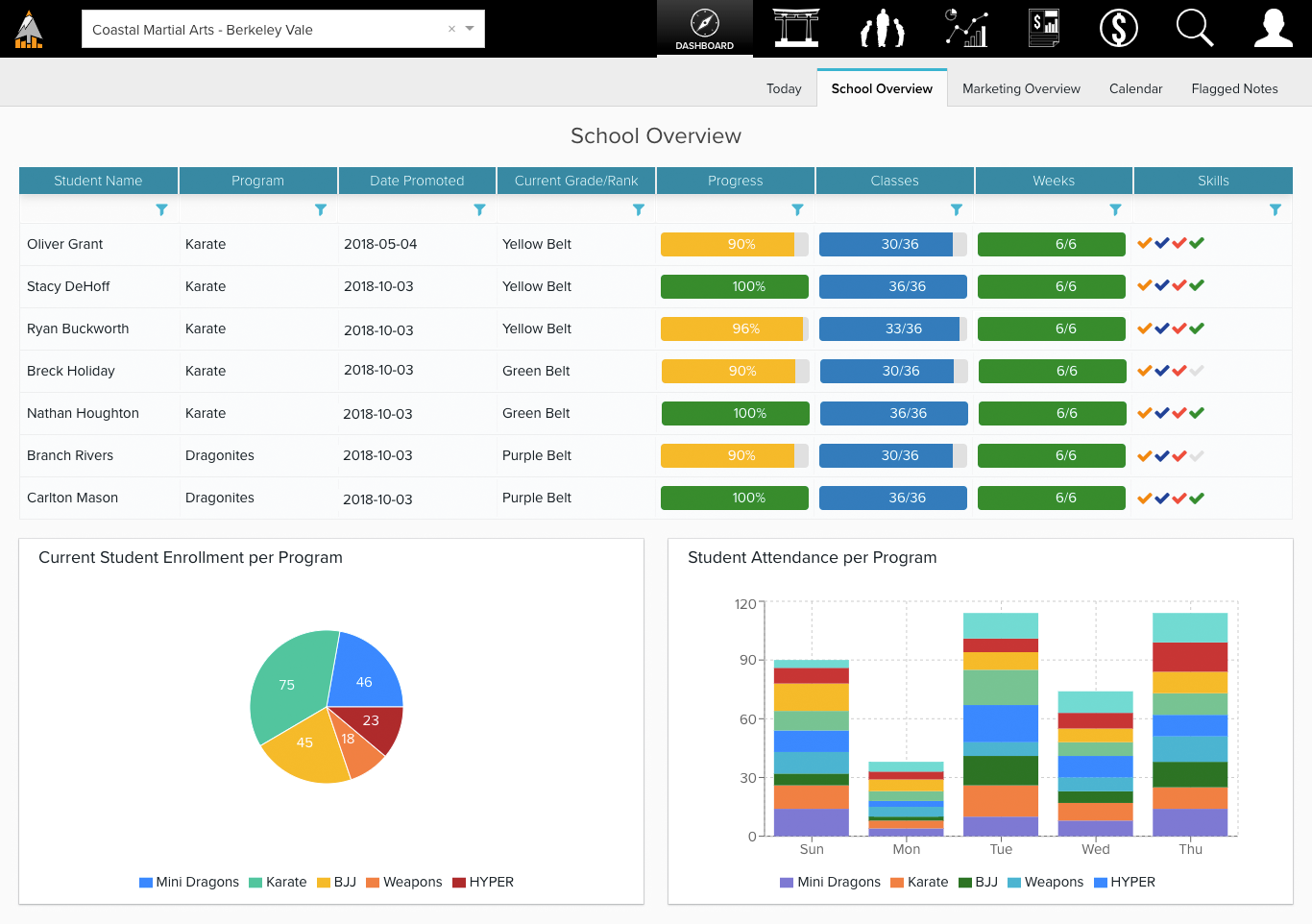Click the magnifying glass search icon
1312x924 pixels.
pyautogui.click(x=1195, y=28)
